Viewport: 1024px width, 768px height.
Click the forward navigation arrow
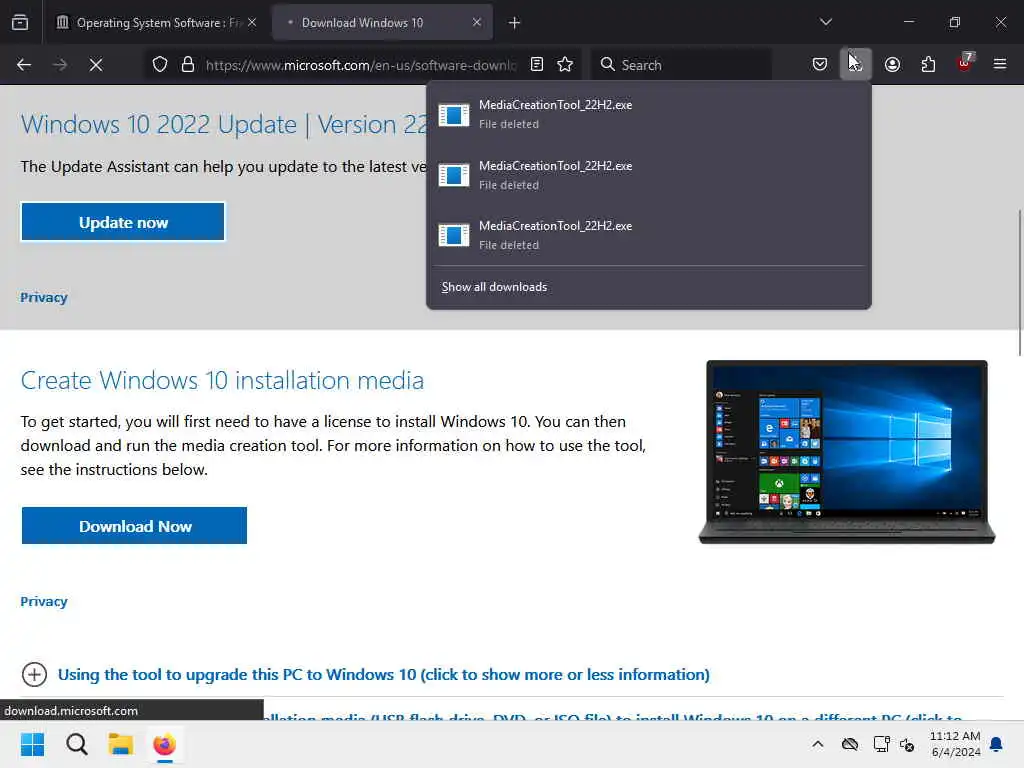59,65
